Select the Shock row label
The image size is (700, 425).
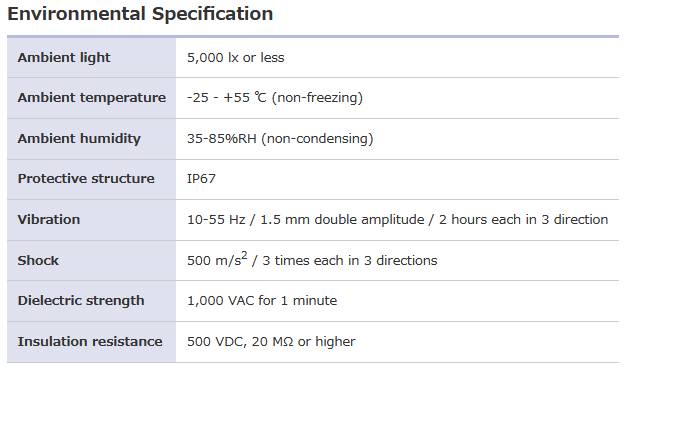(38, 261)
